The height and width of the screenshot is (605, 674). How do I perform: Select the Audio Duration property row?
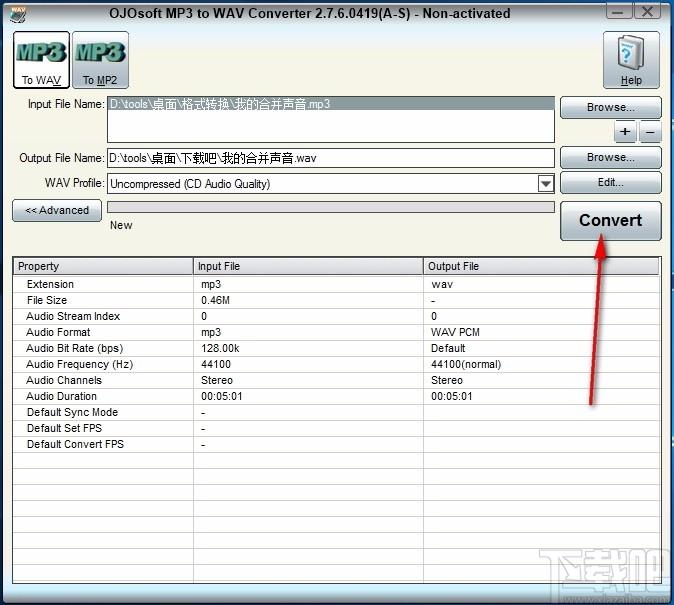[337, 396]
